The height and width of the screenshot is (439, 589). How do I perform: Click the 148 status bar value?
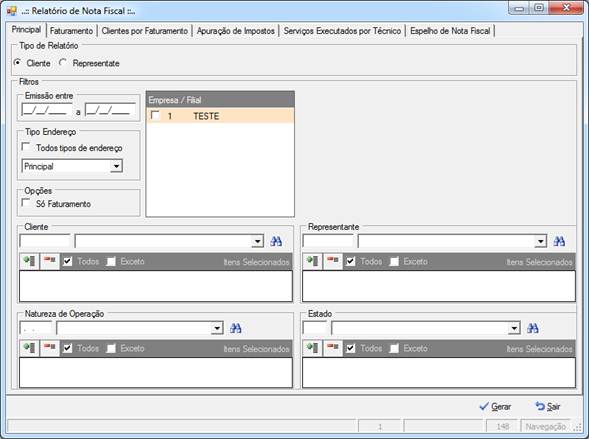(502, 426)
